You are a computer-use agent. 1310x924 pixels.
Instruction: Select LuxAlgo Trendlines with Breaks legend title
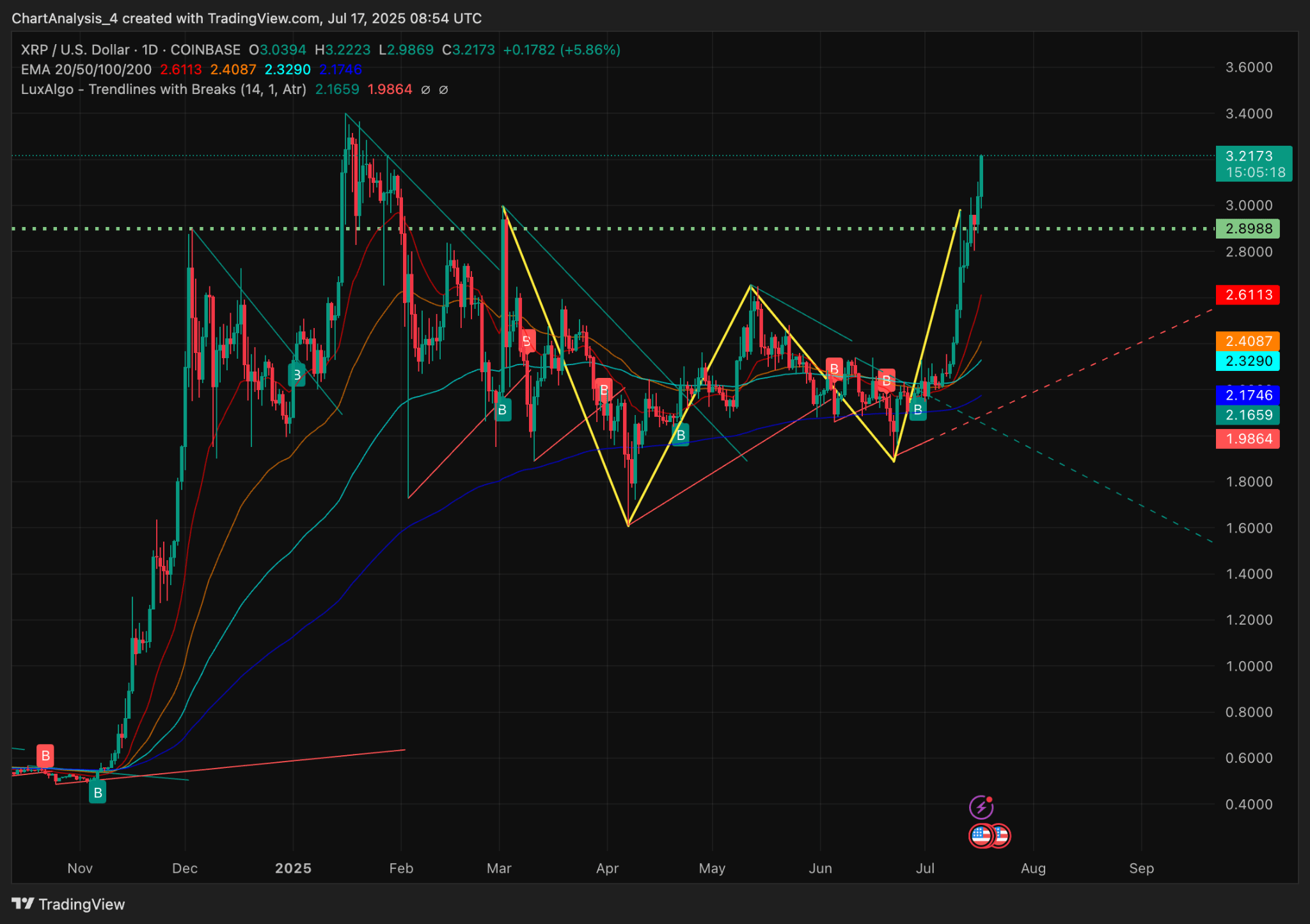163,90
